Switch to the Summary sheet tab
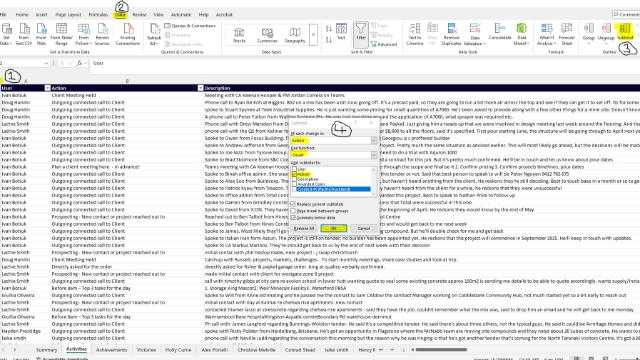This screenshot has width=640, height=360. (x=47, y=350)
